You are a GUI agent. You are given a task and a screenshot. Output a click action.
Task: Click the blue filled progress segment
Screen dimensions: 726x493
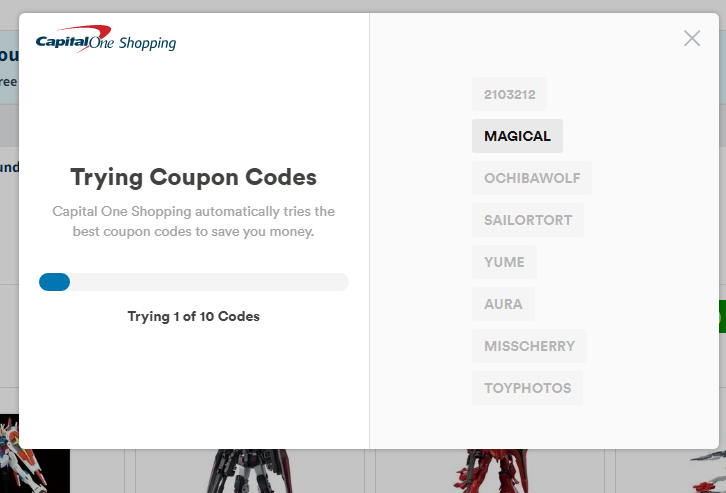[54, 282]
